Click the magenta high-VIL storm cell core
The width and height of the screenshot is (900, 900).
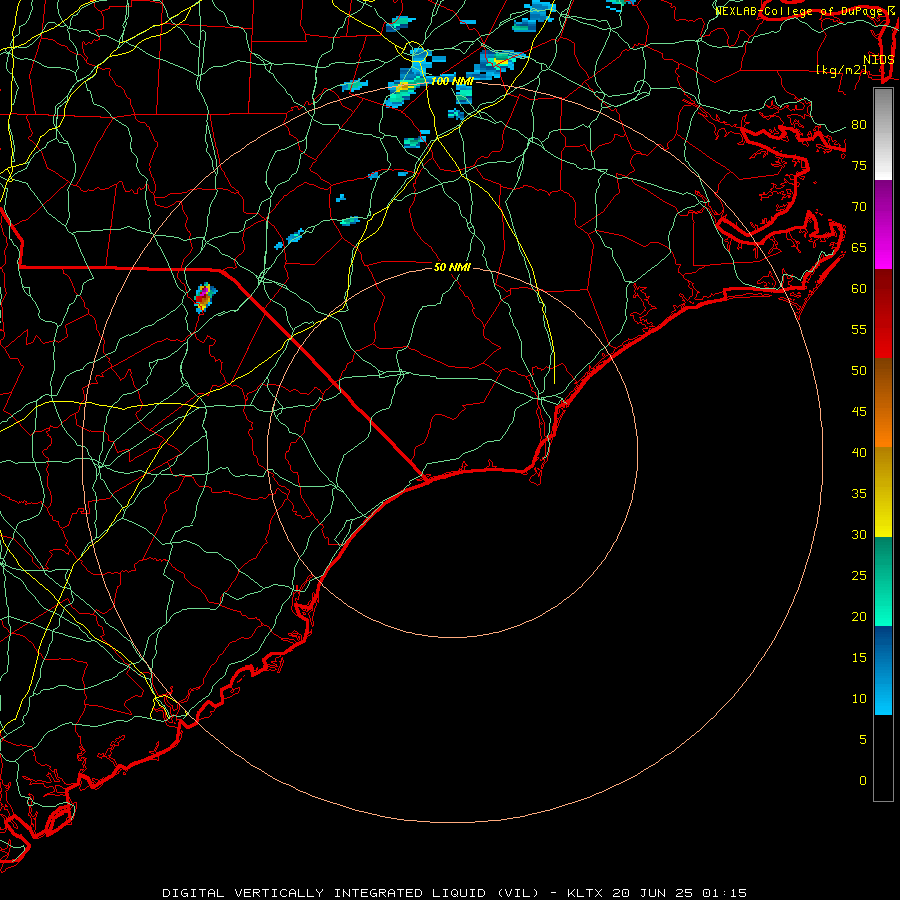pyautogui.click(x=203, y=291)
